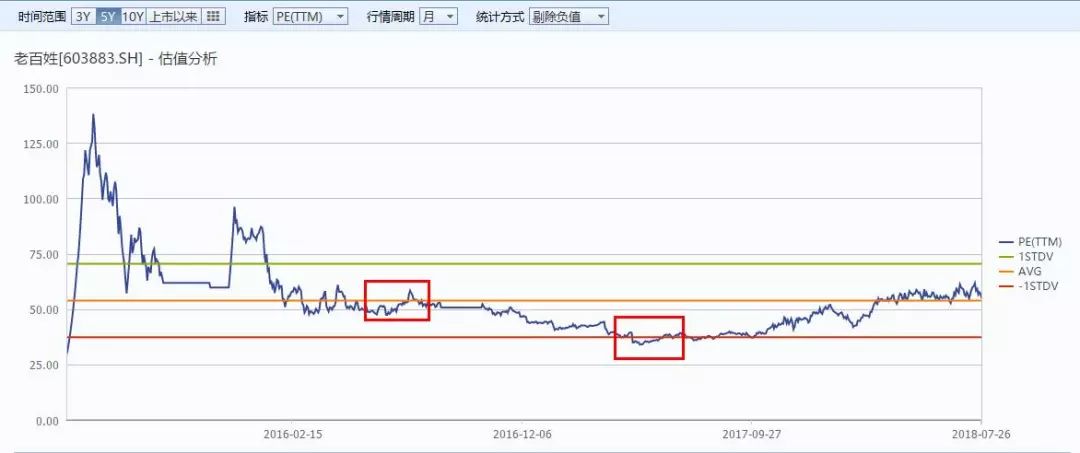Select 上市以来 time range

(x=174, y=17)
